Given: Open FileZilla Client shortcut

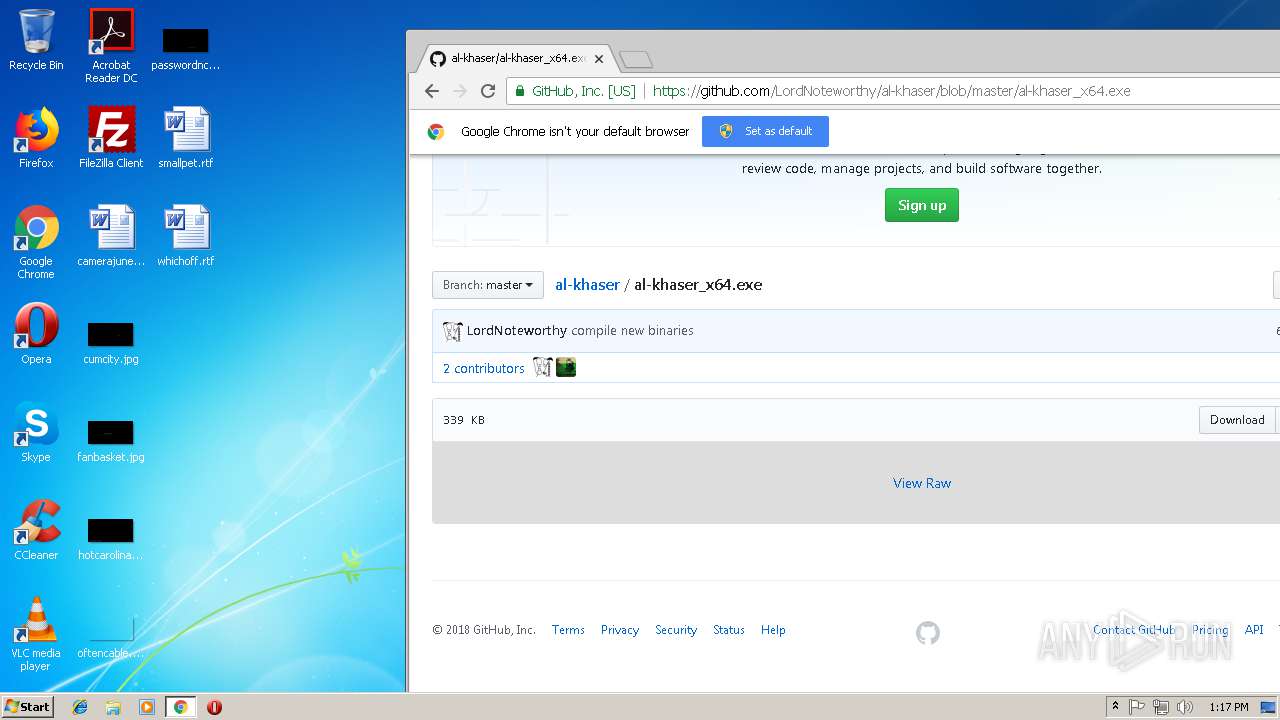Looking at the screenshot, I should click(x=111, y=138).
